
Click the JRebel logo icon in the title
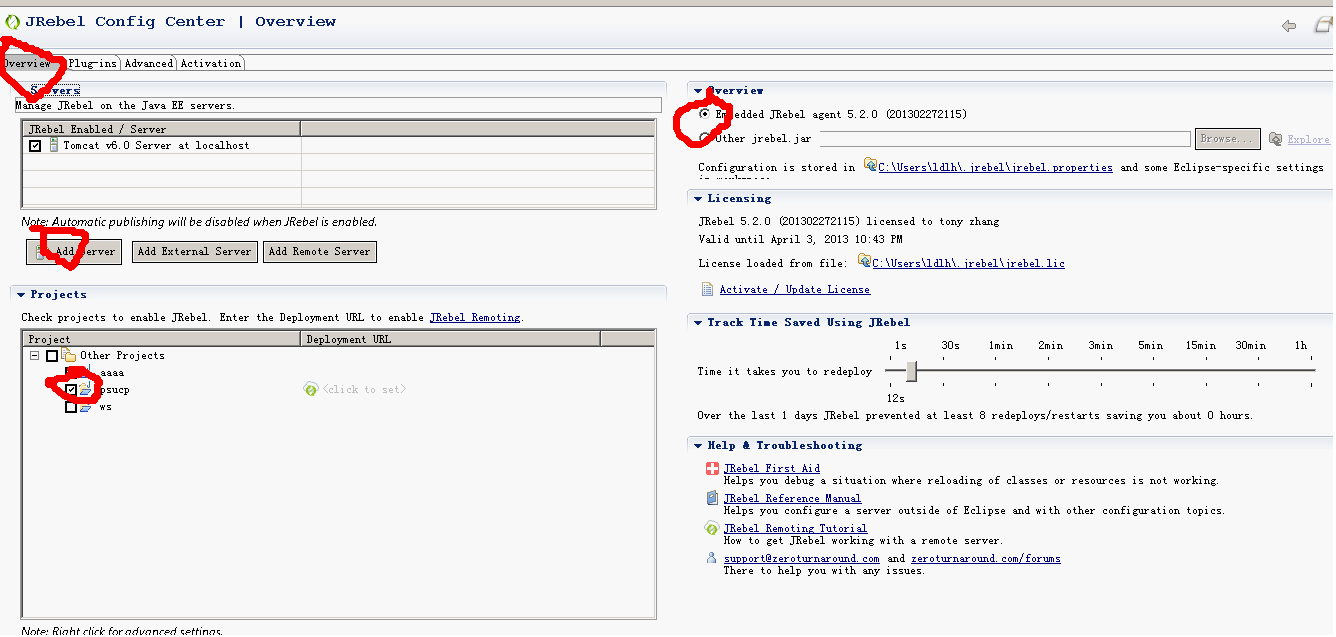point(12,21)
